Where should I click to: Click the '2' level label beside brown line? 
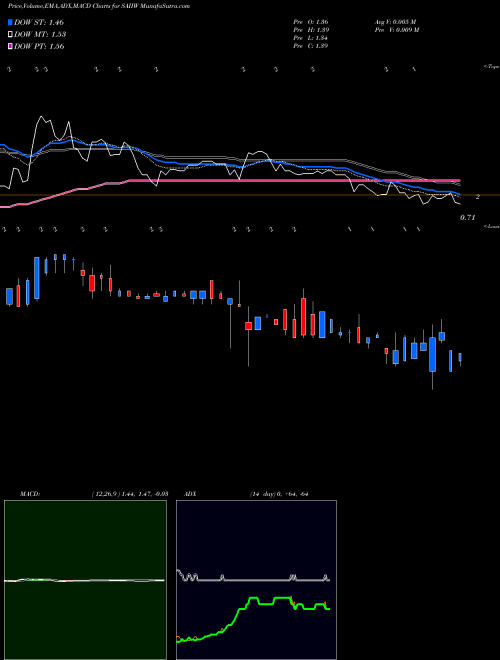coord(478,197)
